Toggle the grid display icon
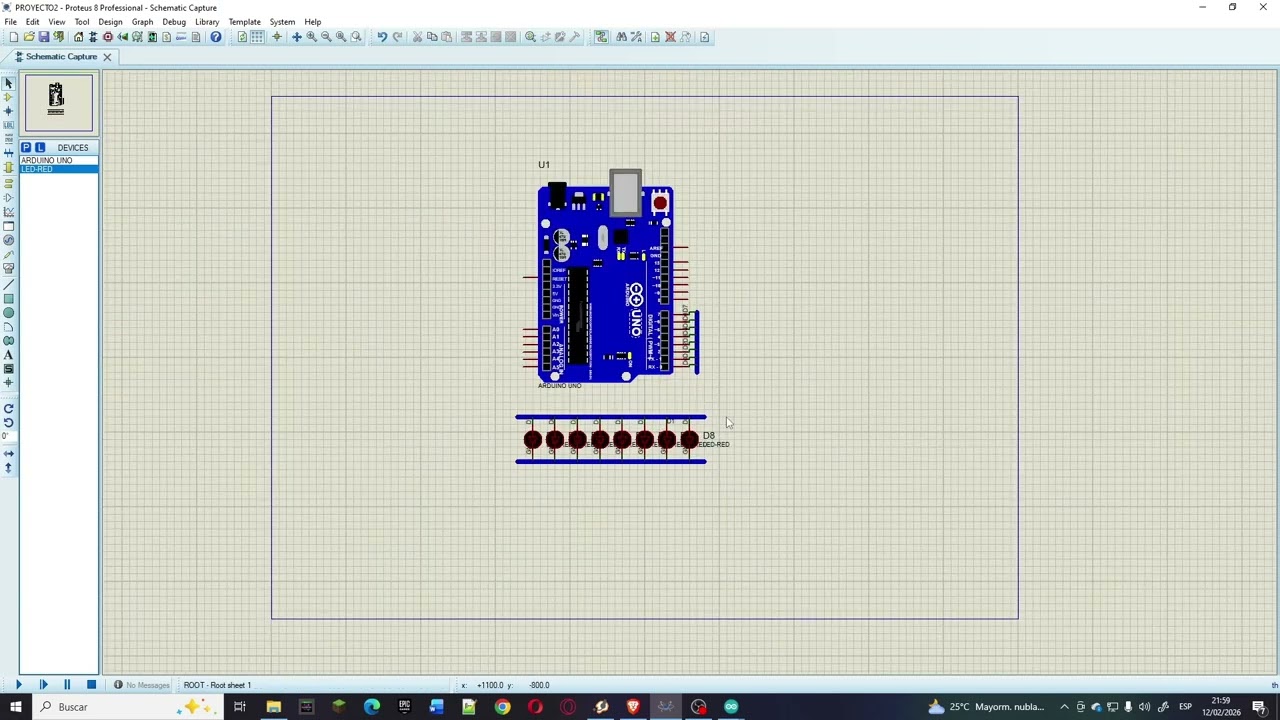The image size is (1280, 720). 257,37
